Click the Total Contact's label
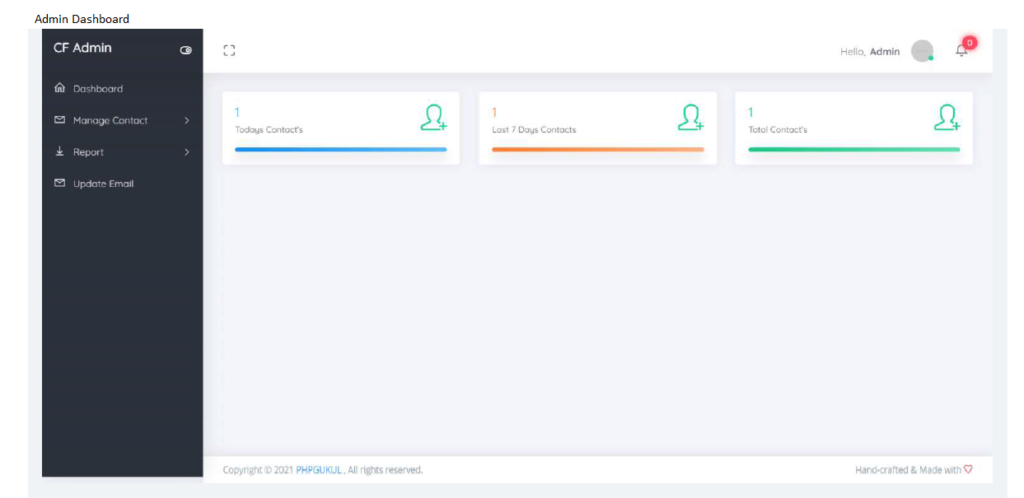Screen dimensions: 1024x498 coord(778,130)
